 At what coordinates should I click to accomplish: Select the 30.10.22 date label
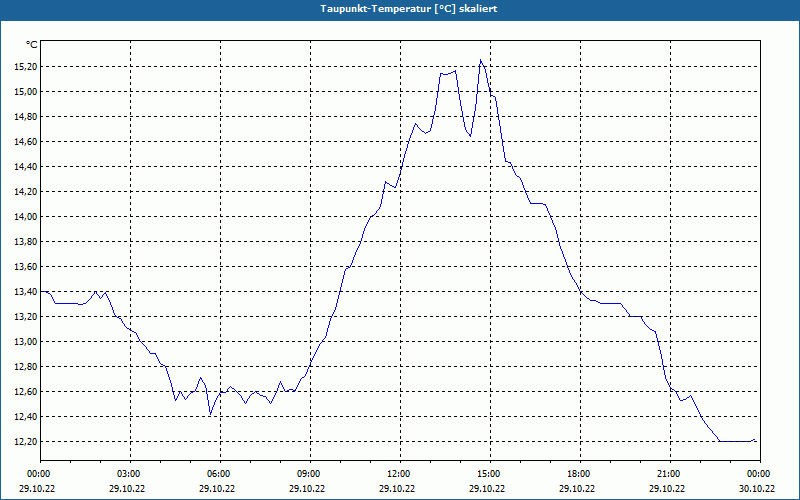[x=757, y=489]
